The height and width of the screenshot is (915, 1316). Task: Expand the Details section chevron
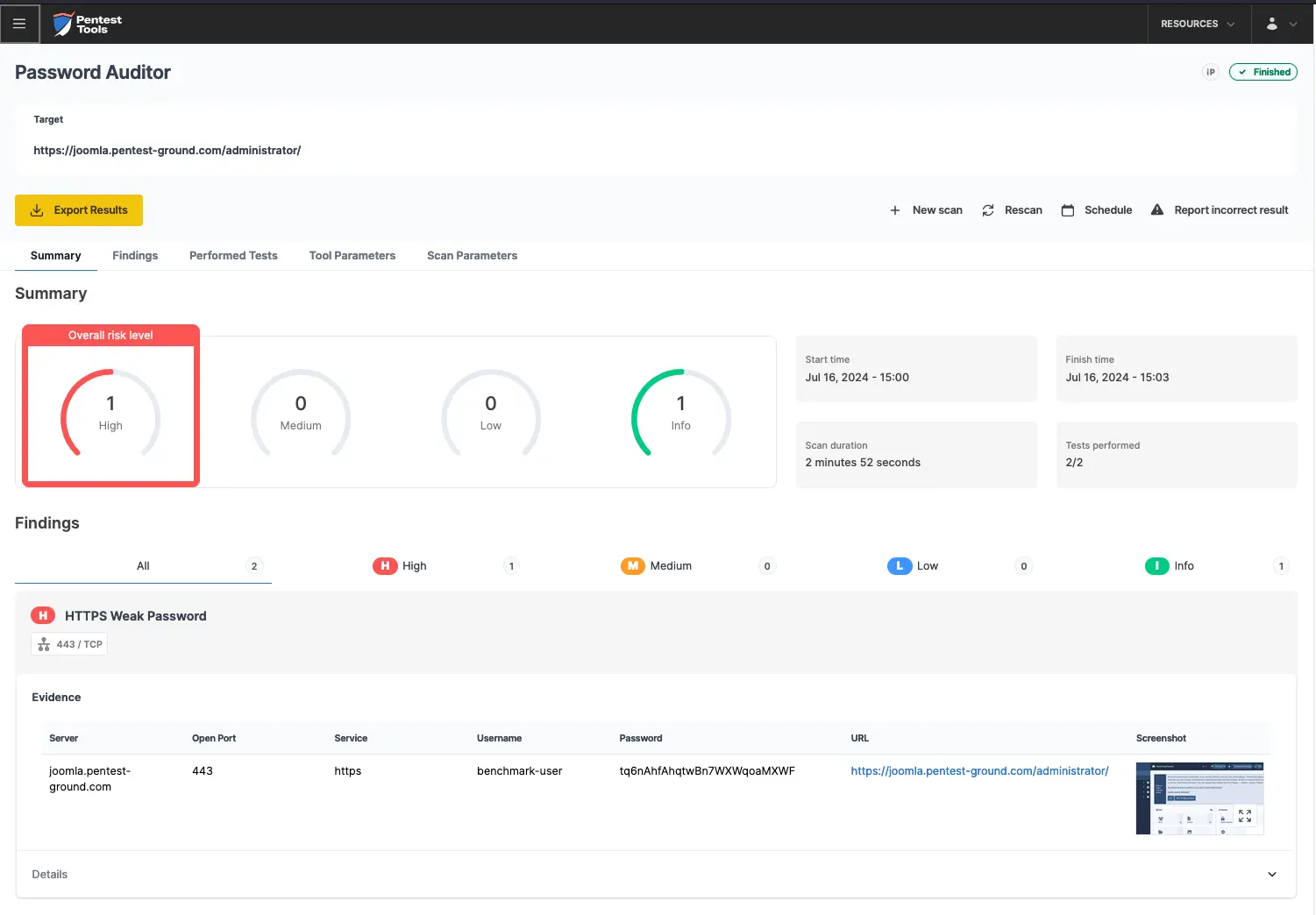tap(1272, 875)
